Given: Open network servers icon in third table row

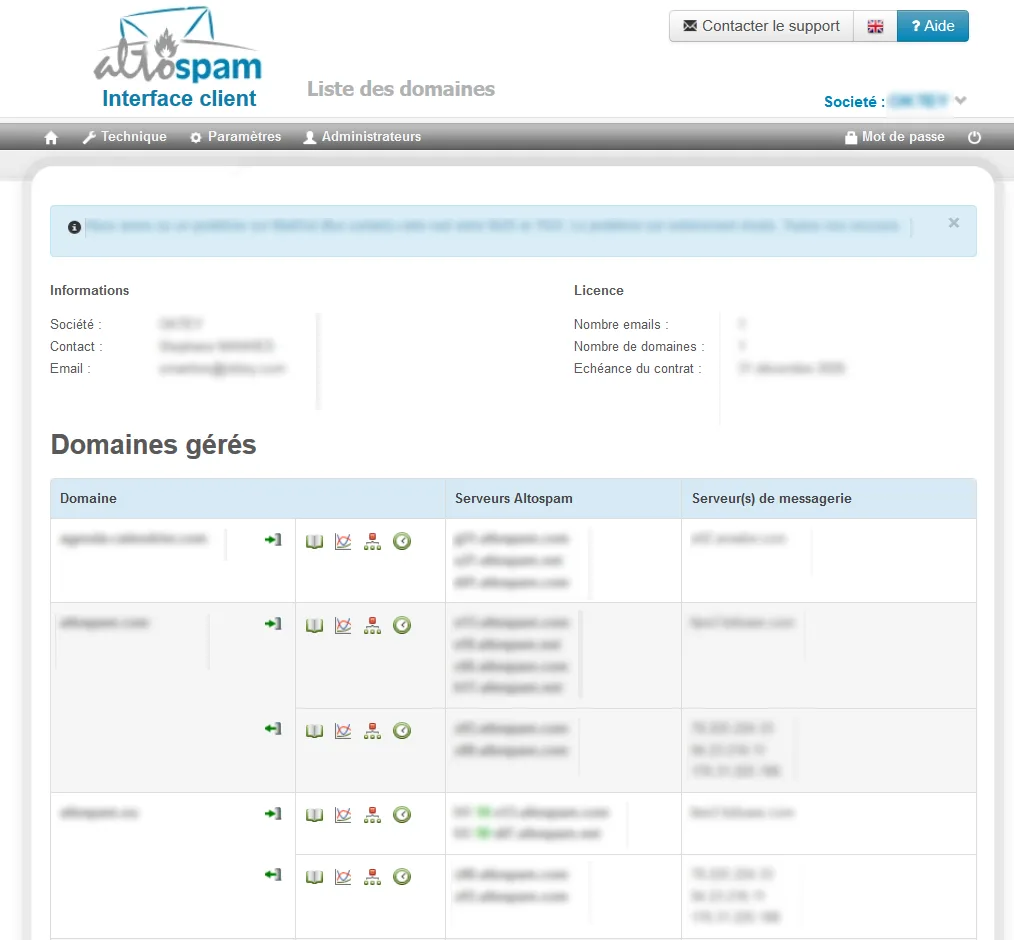Looking at the screenshot, I should tap(372, 731).
